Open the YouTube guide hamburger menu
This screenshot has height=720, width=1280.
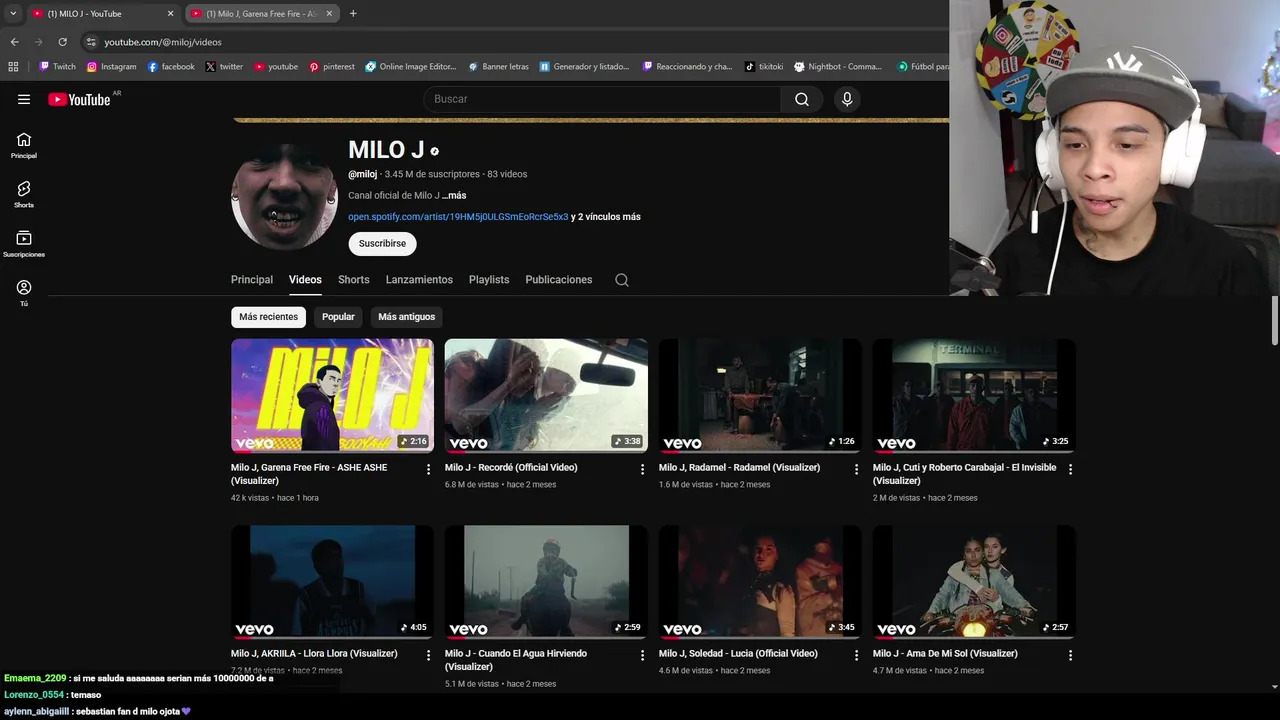coord(24,99)
